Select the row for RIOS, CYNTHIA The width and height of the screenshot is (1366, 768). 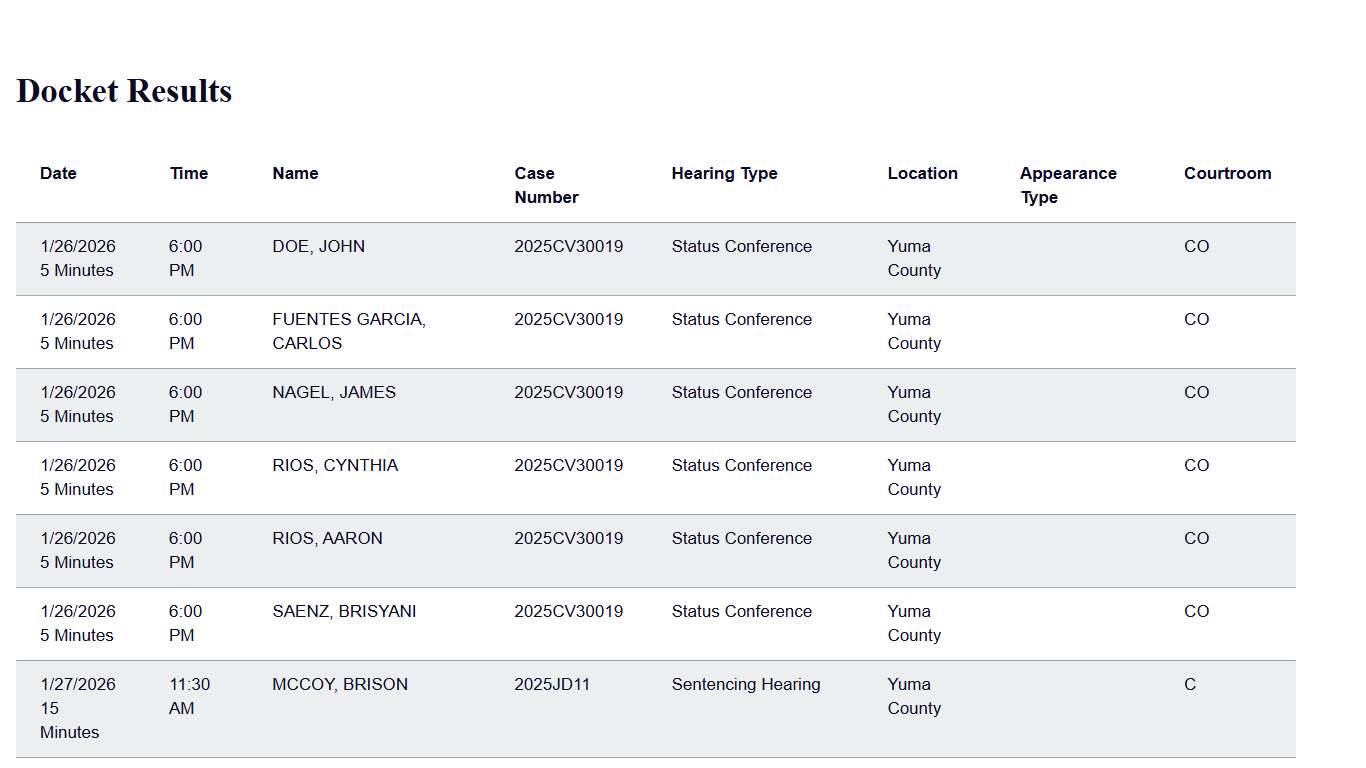point(336,465)
